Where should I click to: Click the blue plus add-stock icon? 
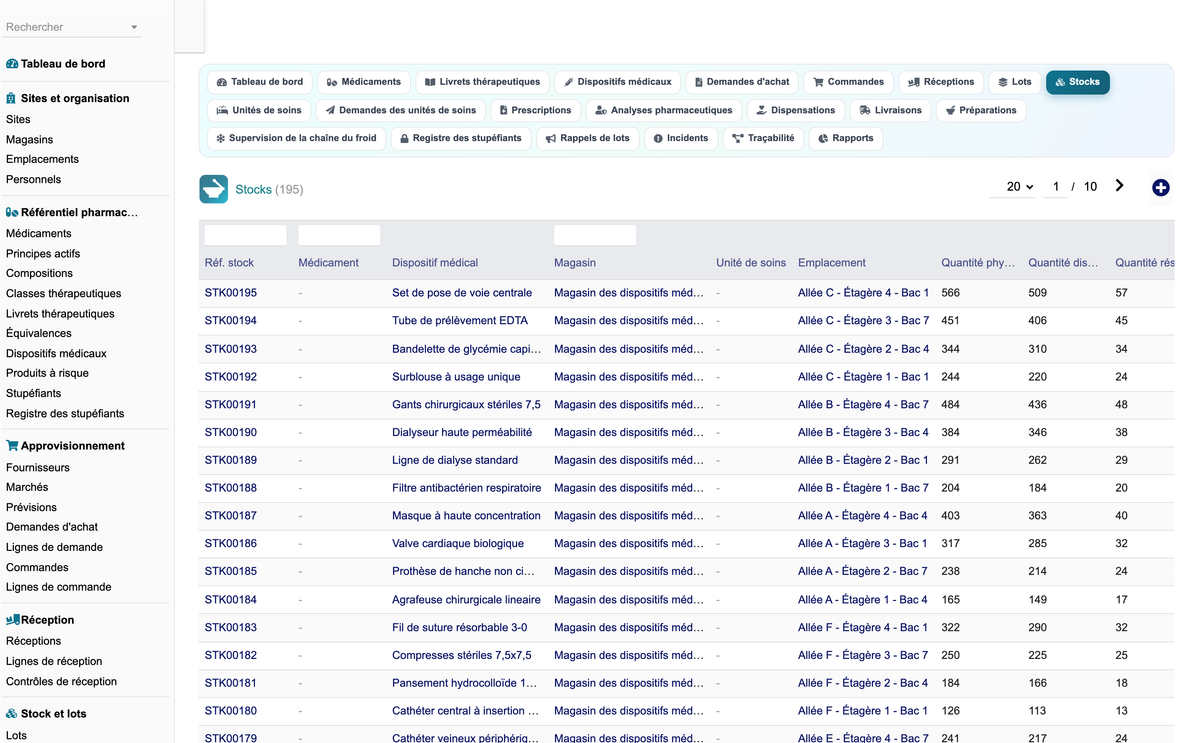[1160, 187]
